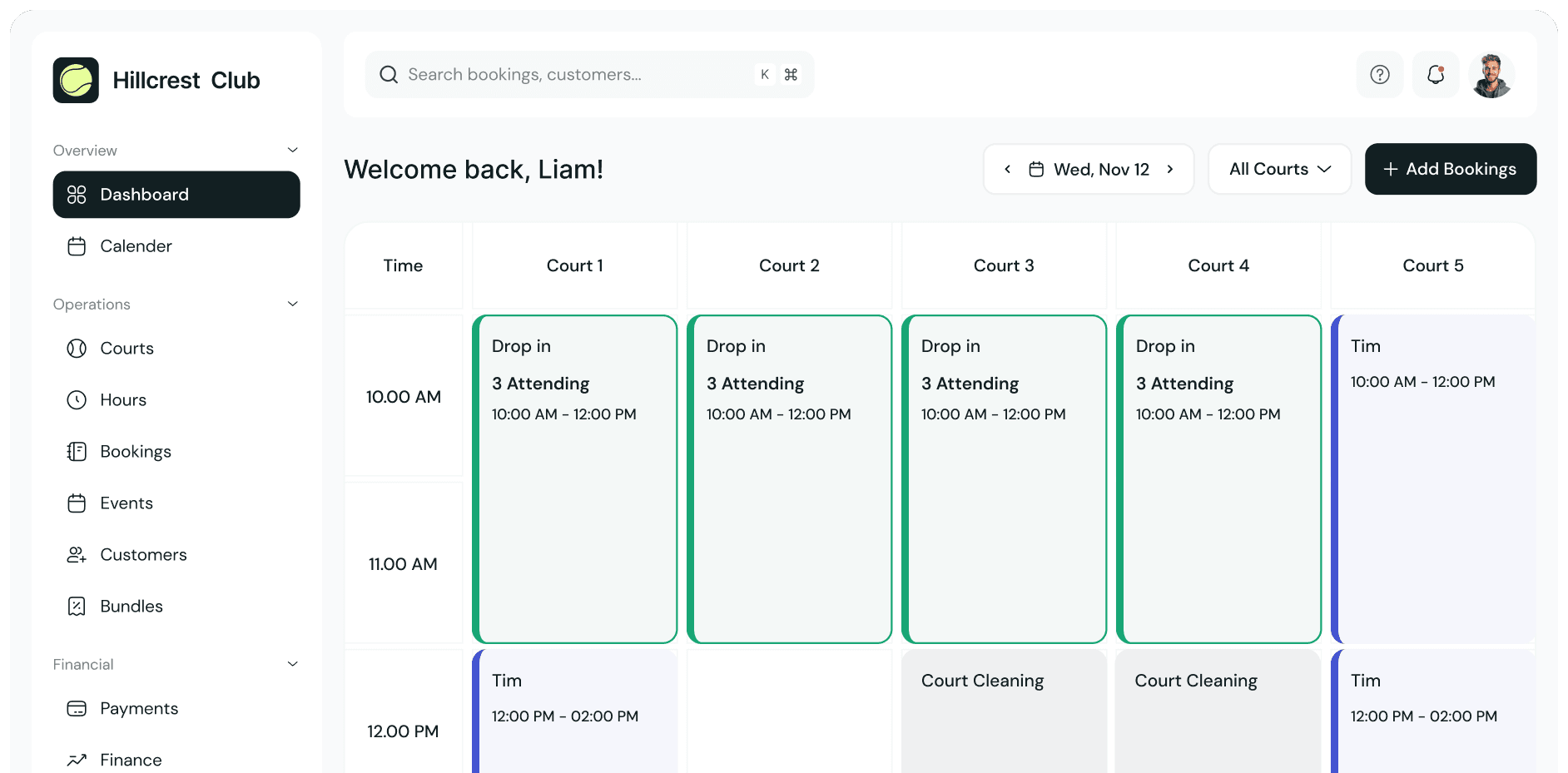Image resolution: width=1568 pixels, height=773 pixels.
Task: Open the notification bell
Action: pyautogui.click(x=1435, y=74)
